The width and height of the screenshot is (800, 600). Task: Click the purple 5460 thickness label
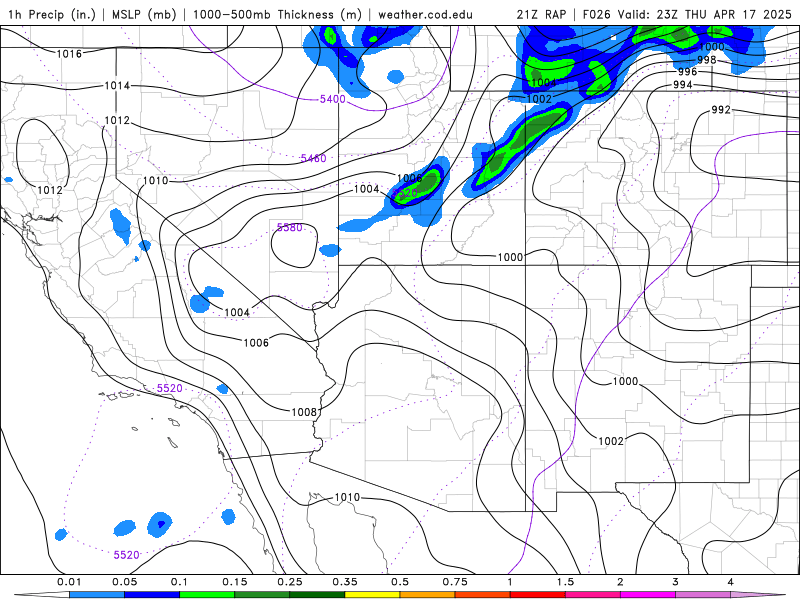[313, 159]
